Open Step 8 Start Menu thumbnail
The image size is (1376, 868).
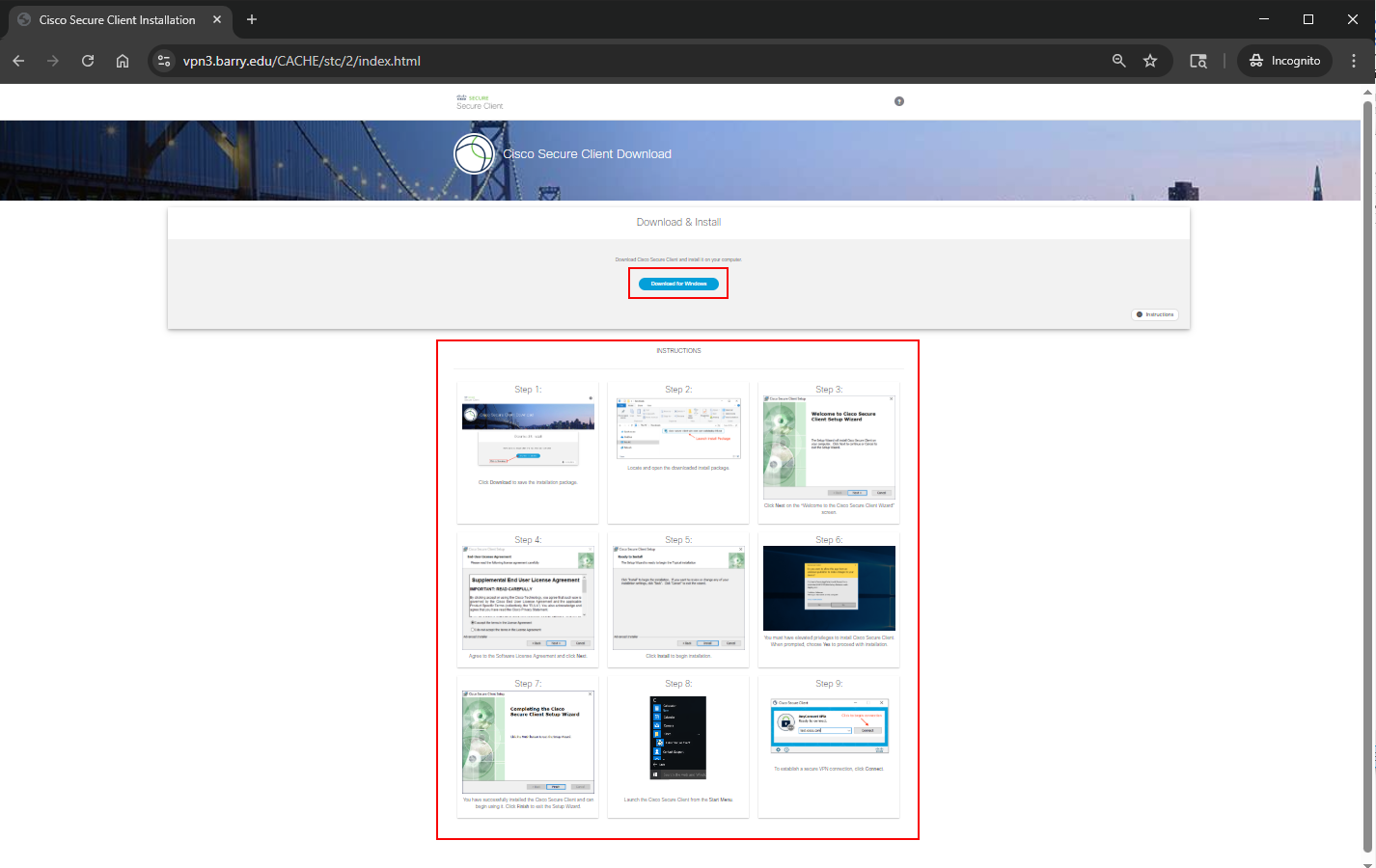tap(678, 738)
